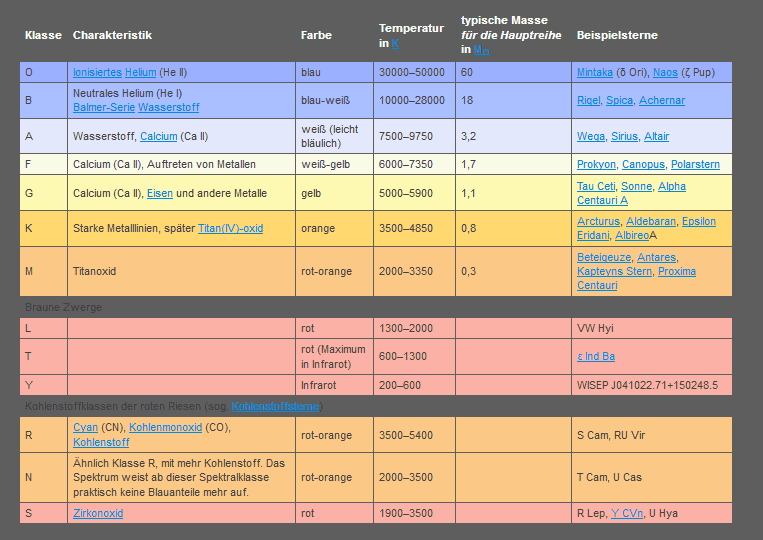Click the Rigel star link

(588, 100)
